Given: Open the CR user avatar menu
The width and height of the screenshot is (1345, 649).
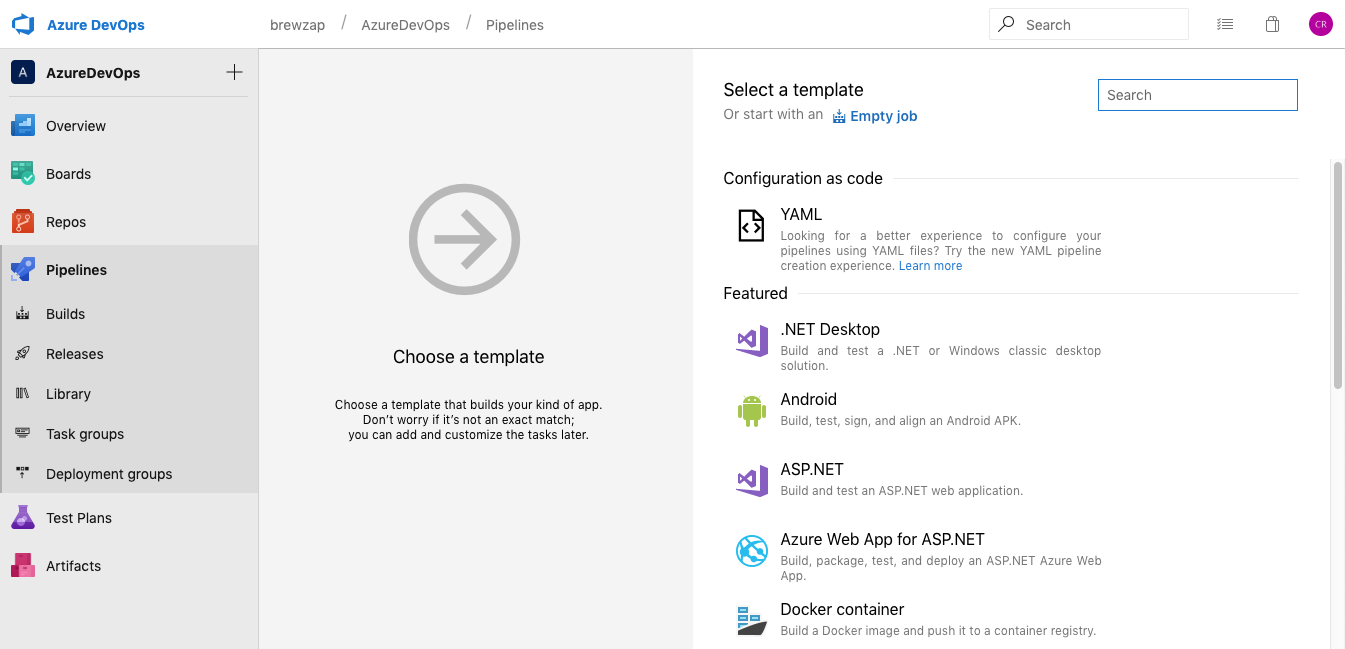Looking at the screenshot, I should 1320,25.
